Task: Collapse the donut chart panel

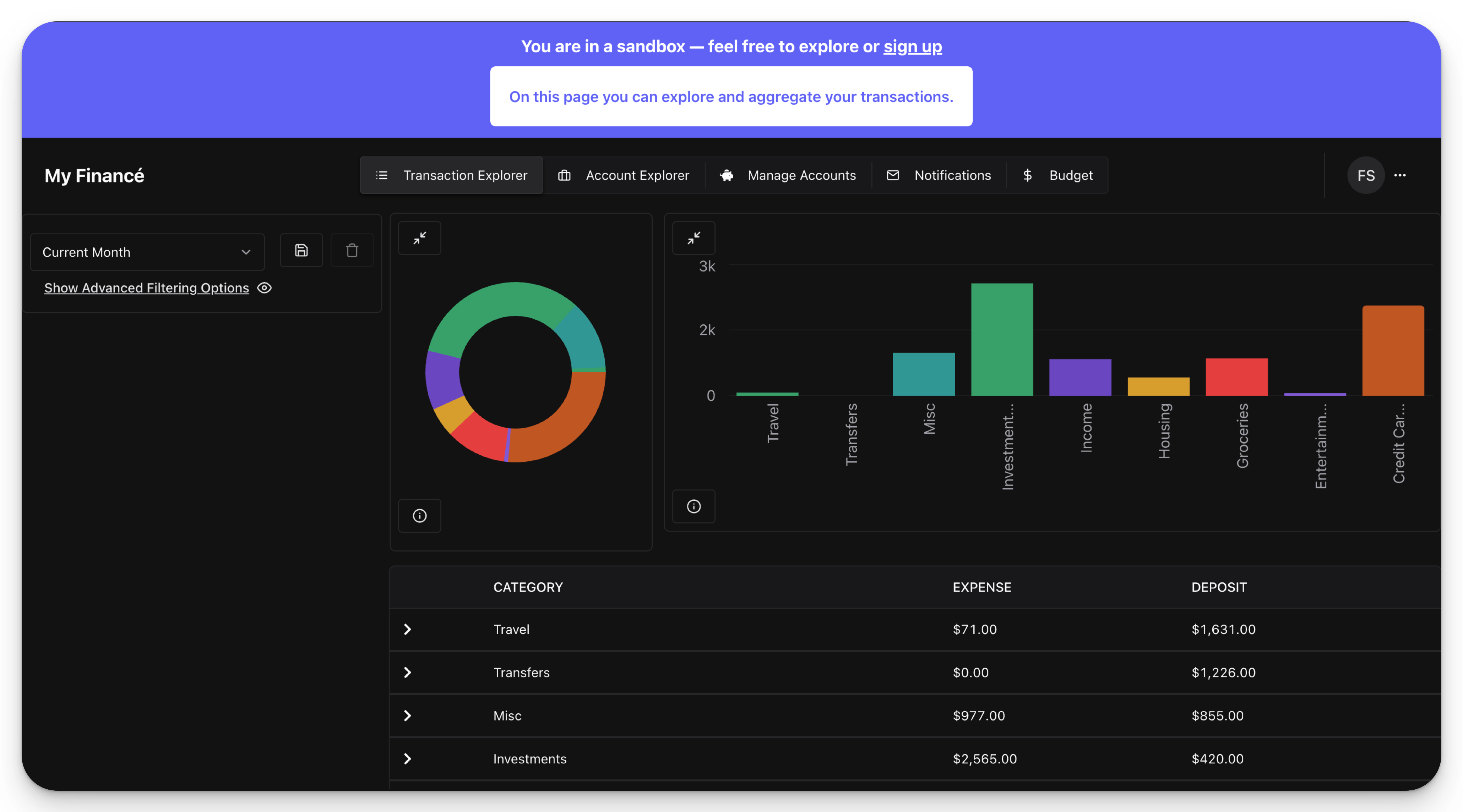Action: [420, 238]
